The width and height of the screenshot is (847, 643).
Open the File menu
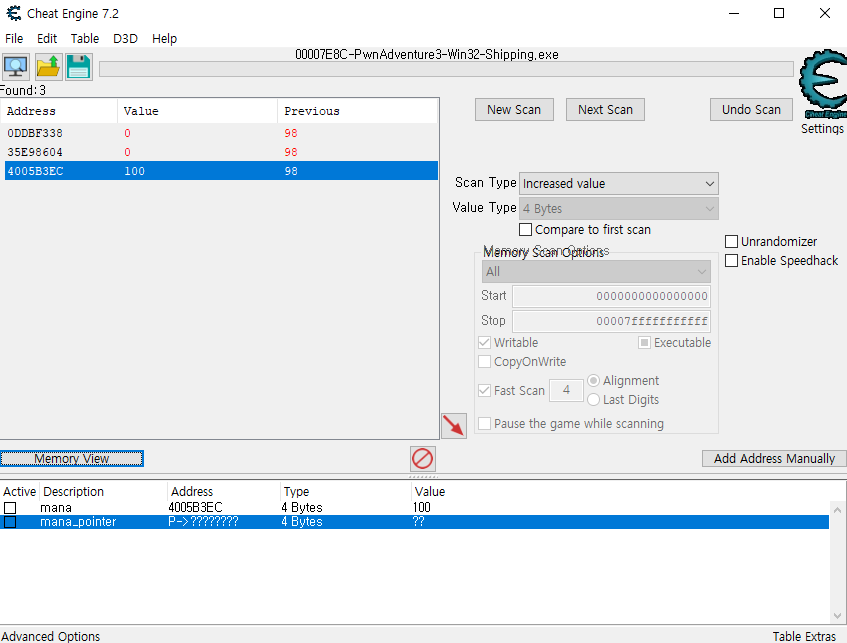pos(14,39)
